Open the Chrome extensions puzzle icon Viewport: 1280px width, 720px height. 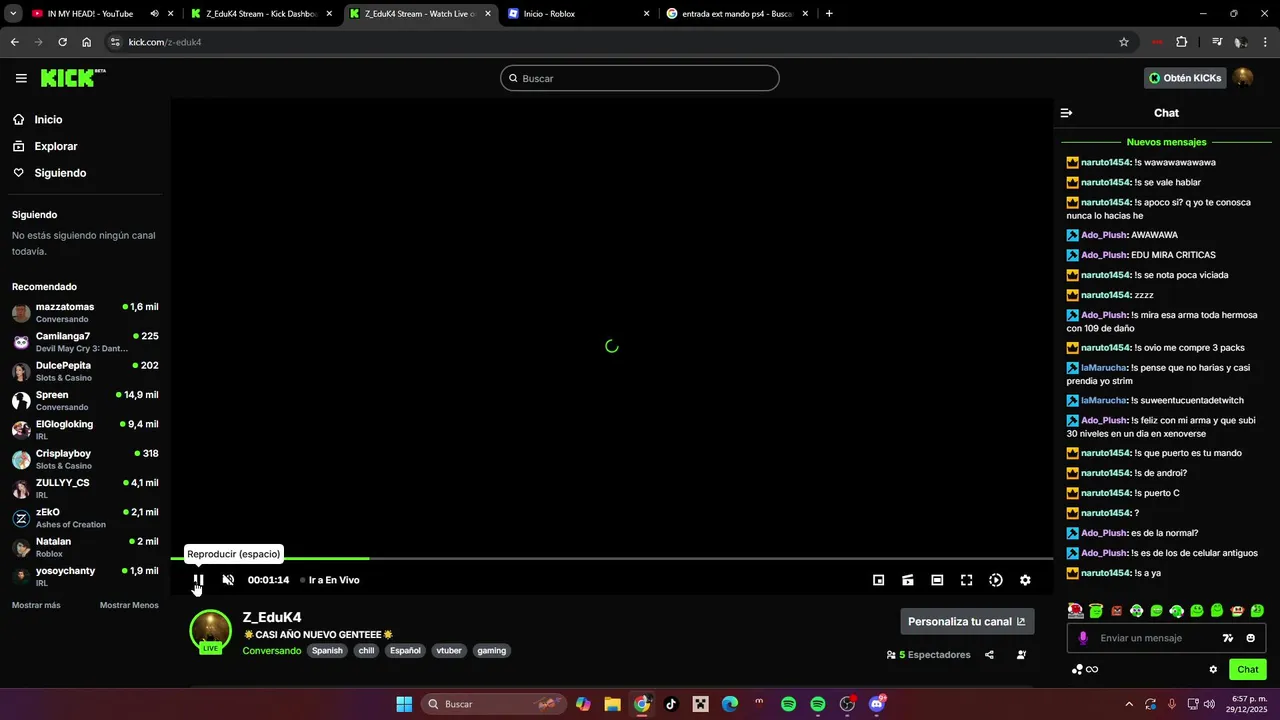tap(1182, 42)
